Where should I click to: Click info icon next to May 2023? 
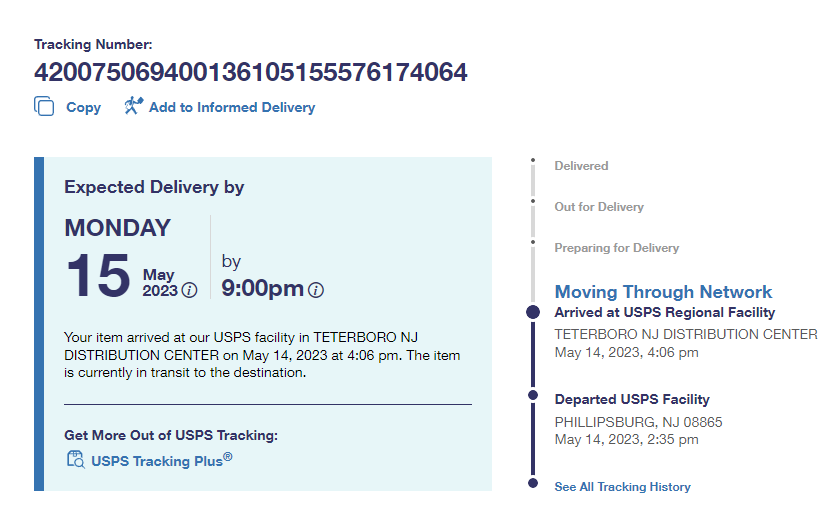click(x=189, y=290)
